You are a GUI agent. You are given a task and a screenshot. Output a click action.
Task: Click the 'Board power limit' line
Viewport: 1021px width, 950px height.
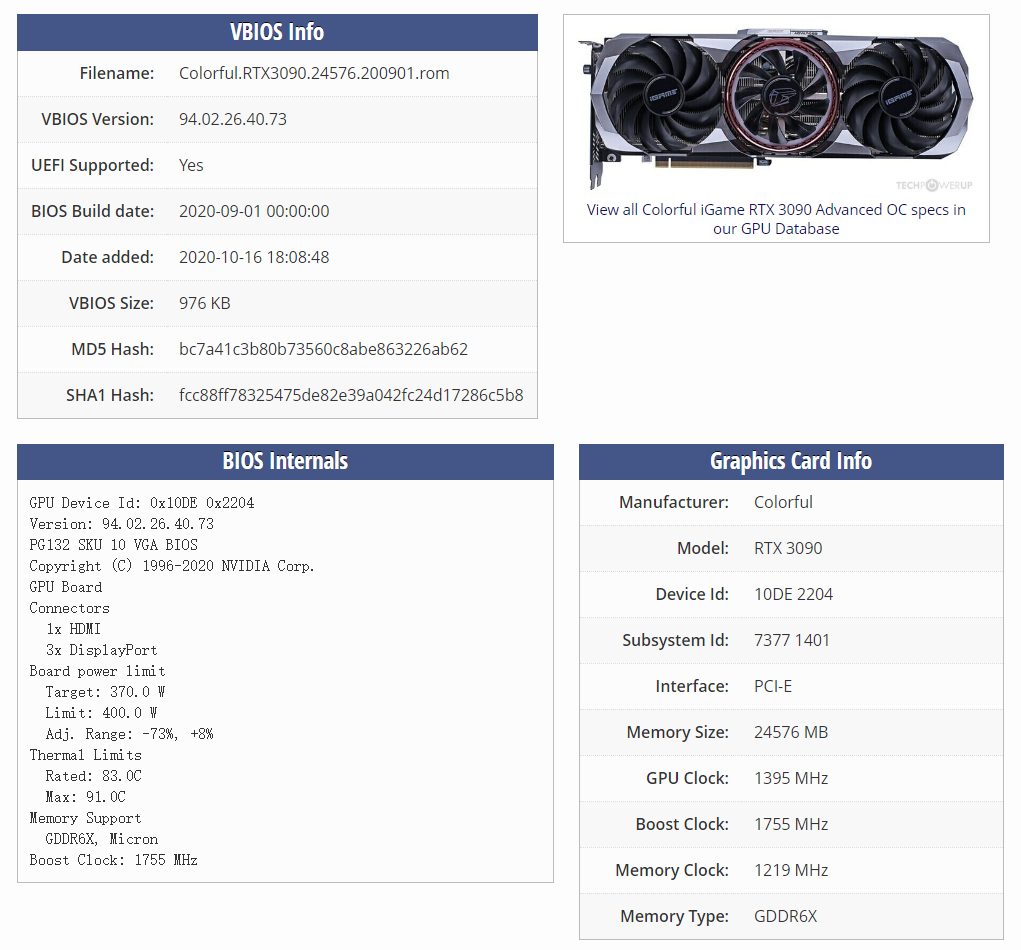[97, 671]
